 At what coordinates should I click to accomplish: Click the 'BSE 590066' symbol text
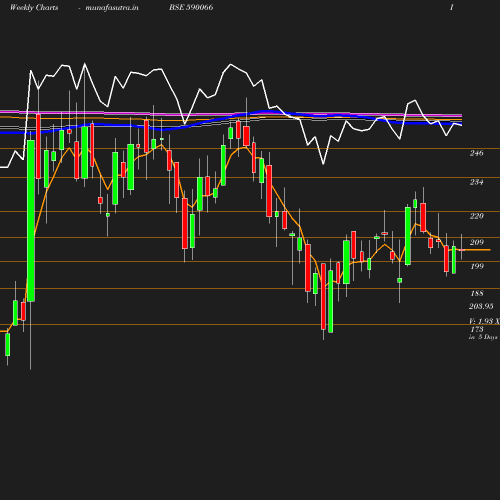pyautogui.click(x=191, y=8)
